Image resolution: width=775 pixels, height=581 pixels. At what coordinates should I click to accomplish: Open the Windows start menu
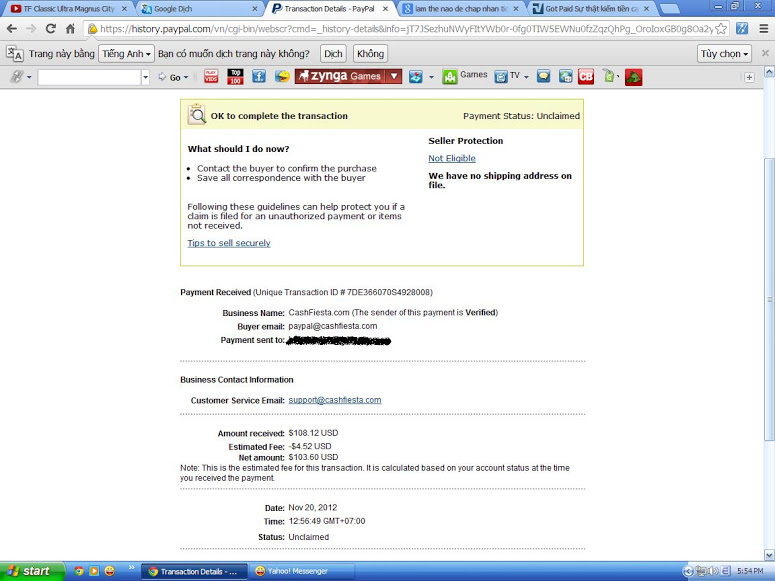[31, 571]
